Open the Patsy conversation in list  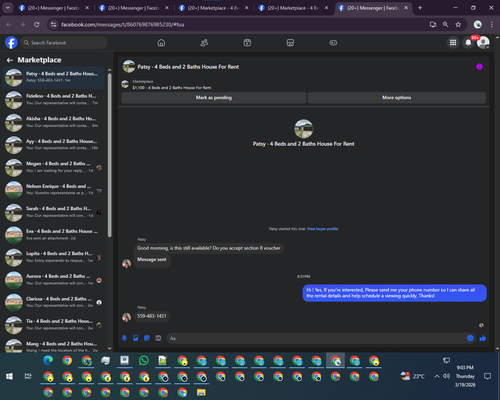[53, 77]
